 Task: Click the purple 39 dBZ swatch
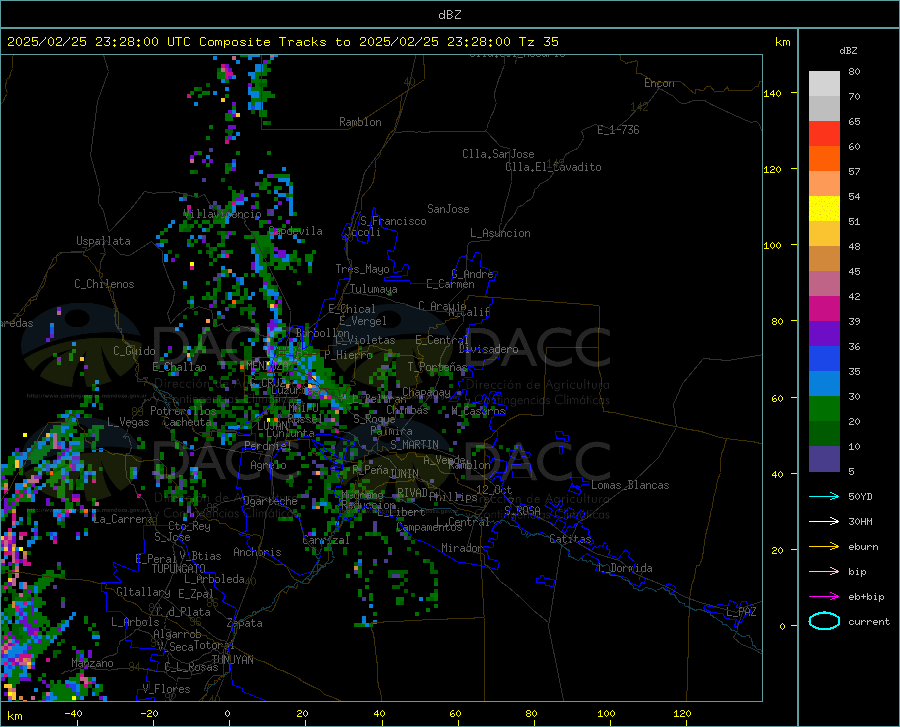(x=824, y=334)
